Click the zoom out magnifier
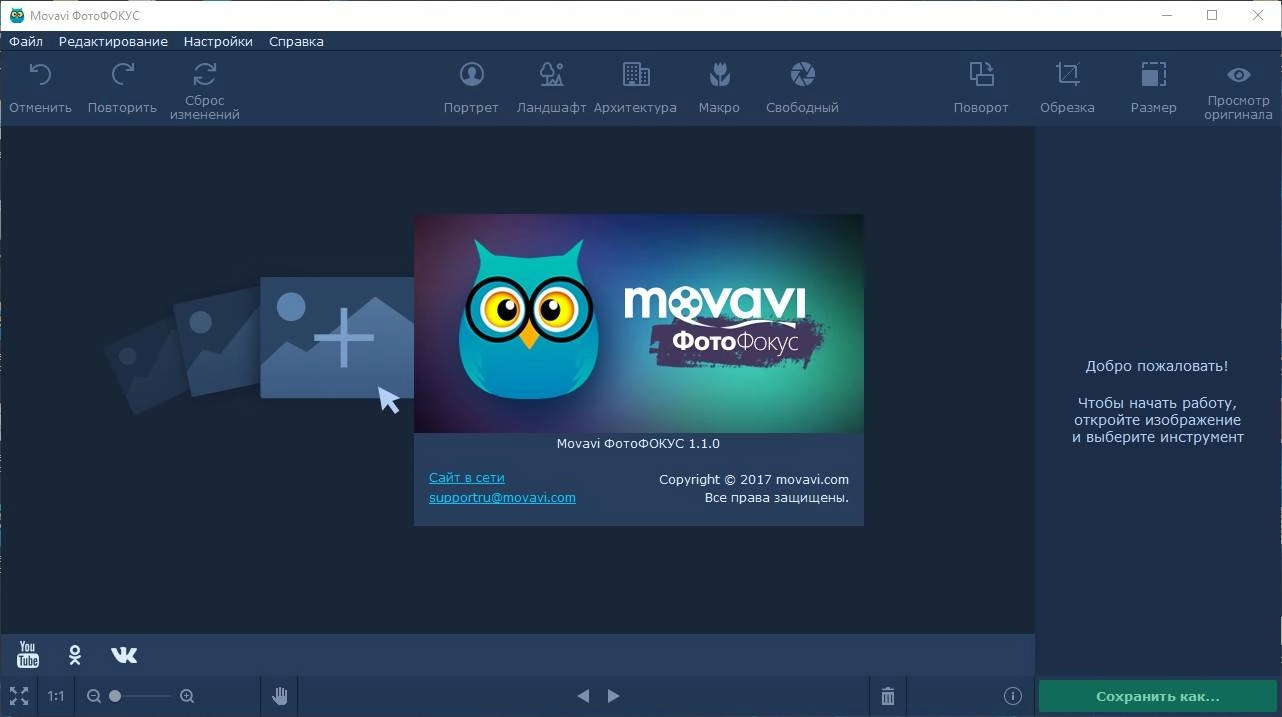This screenshot has width=1282, height=717. [94, 696]
